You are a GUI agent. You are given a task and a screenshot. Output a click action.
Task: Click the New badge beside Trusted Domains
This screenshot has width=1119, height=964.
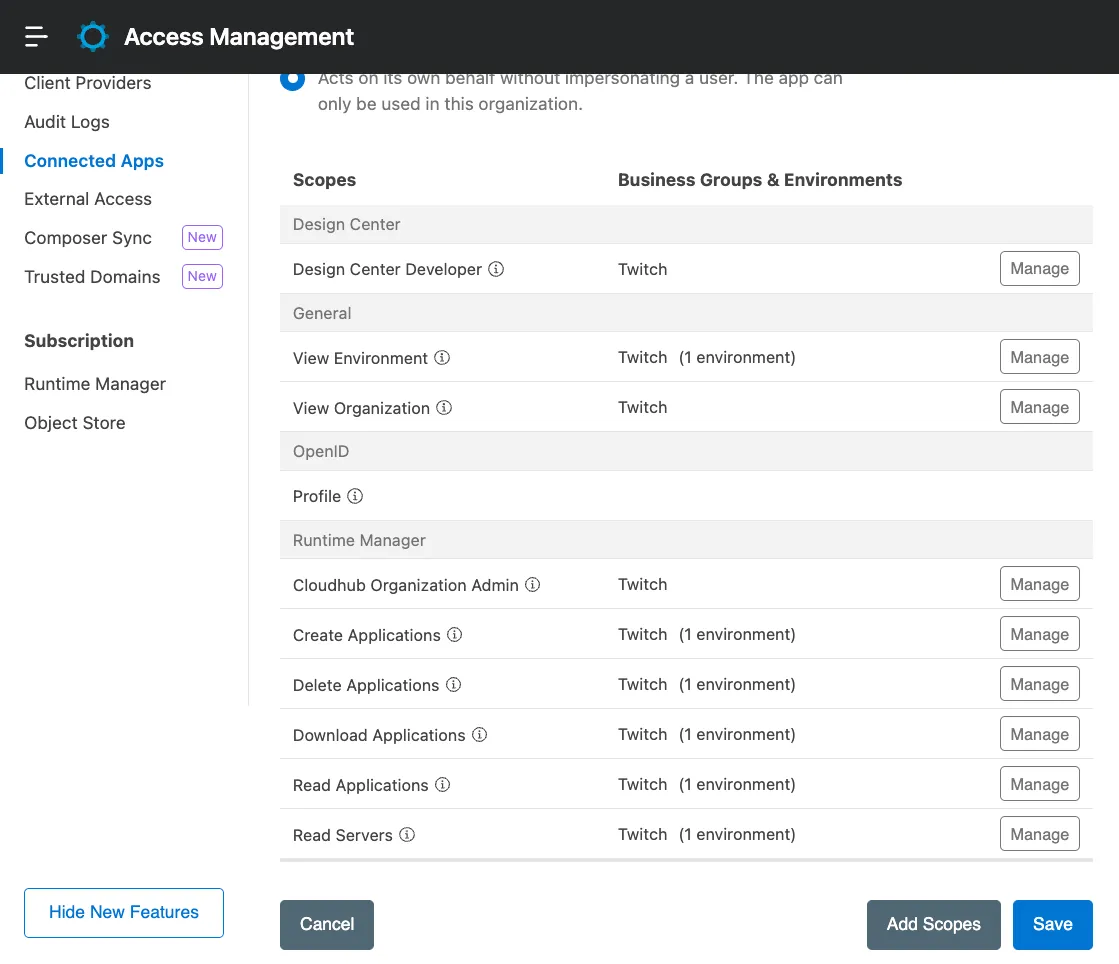tap(202, 276)
